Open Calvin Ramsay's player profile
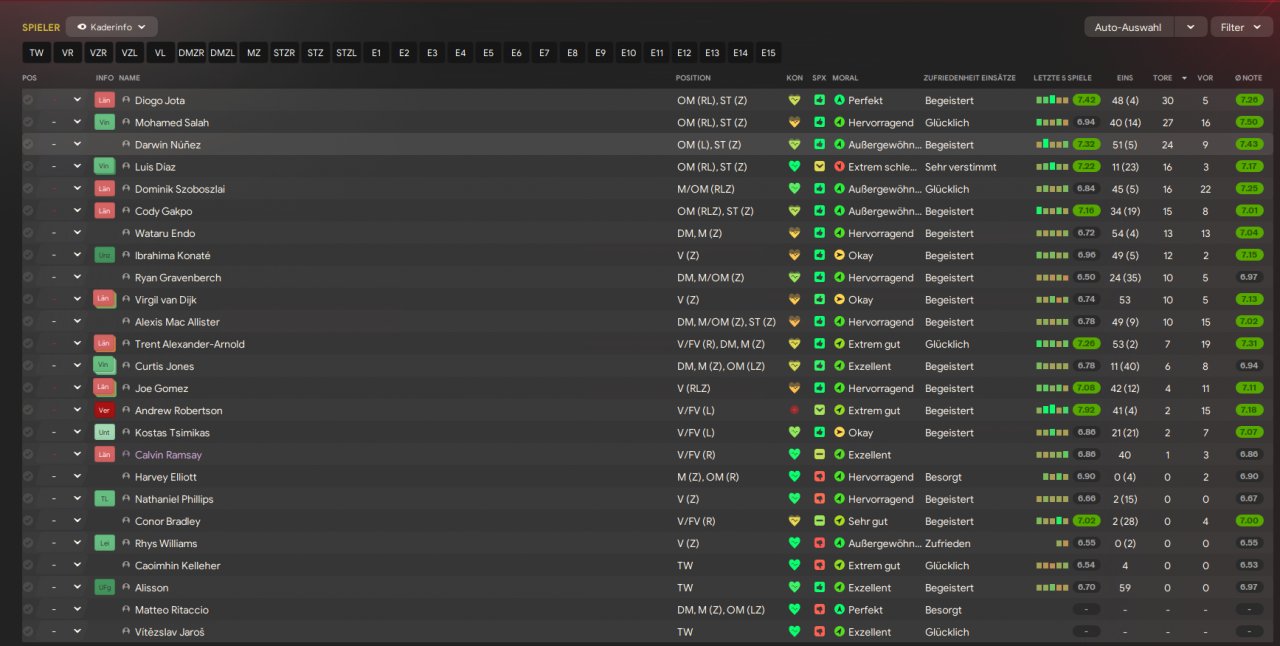1280x646 pixels. [x=168, y=454]
